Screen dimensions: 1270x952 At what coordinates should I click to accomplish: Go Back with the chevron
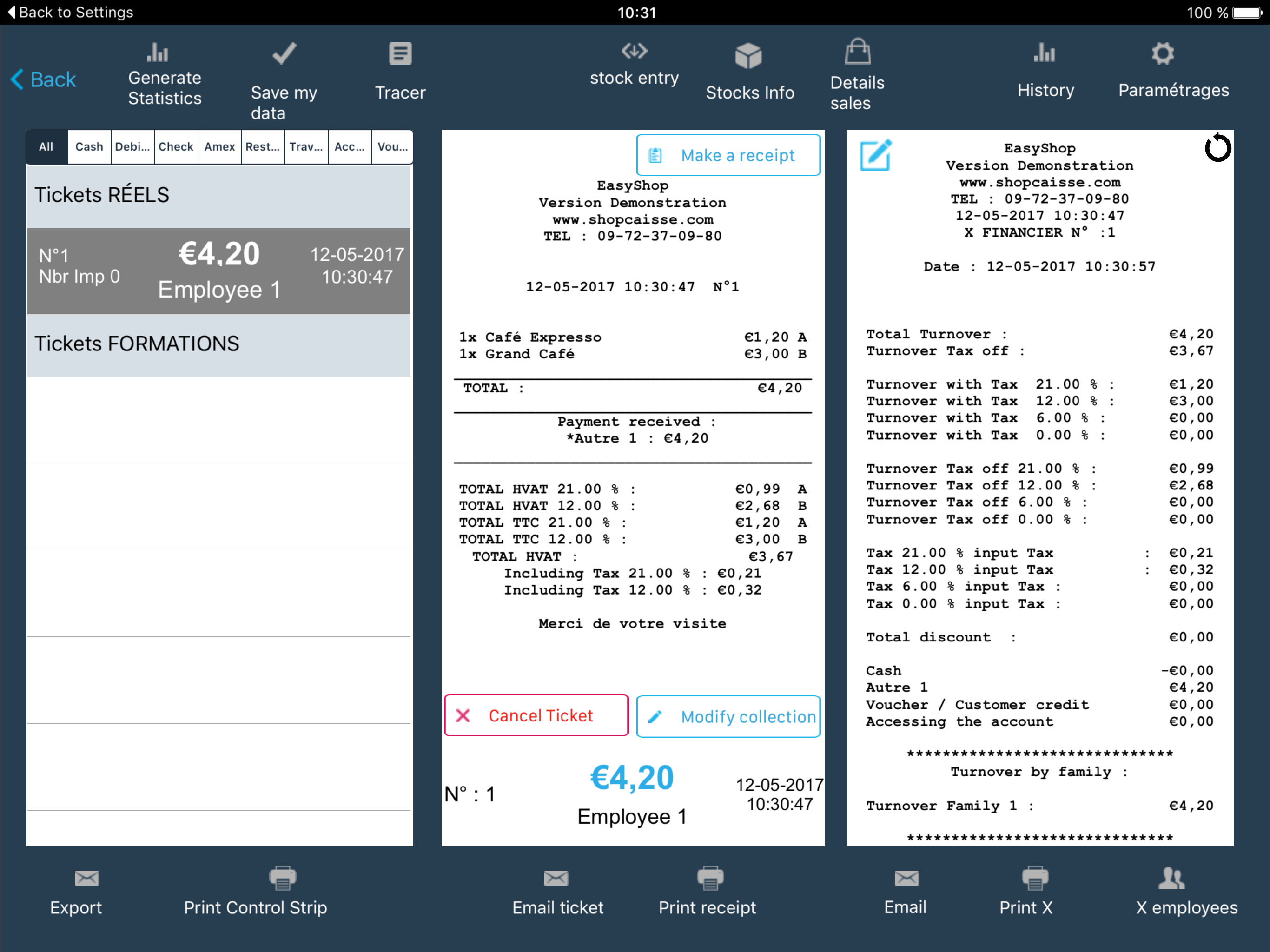click(x=43, y=79)
